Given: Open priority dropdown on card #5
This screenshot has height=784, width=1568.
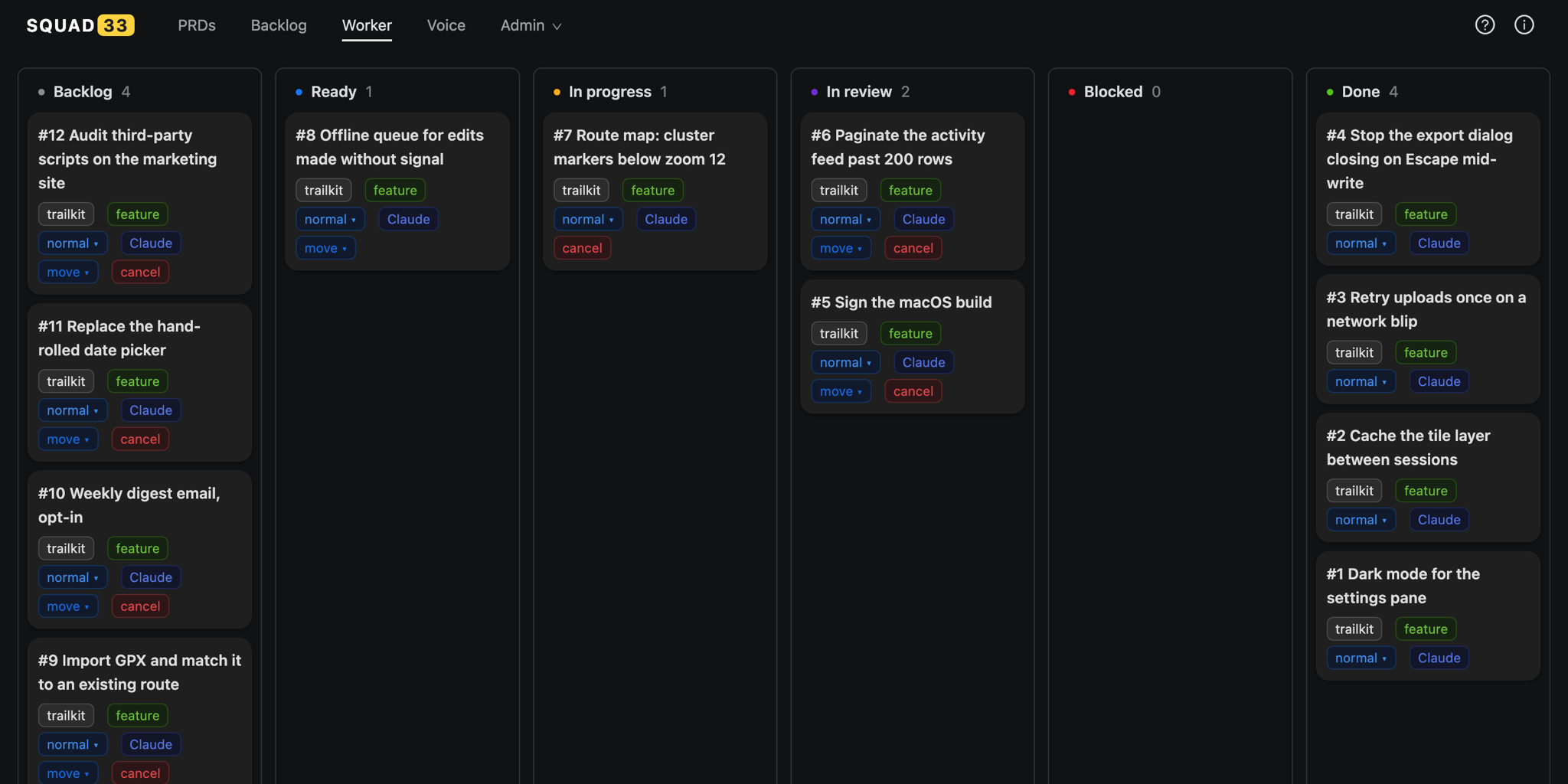Looking at the screenshot, I should tap(845, 362).
